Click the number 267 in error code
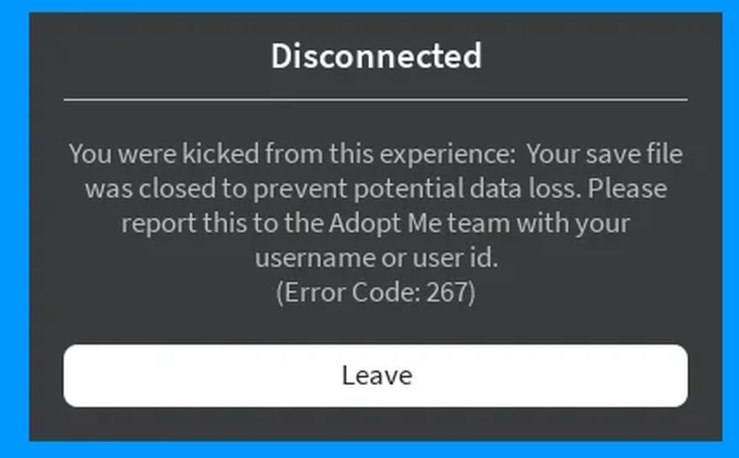The width and height of the screenshot is (739, 458). (x=456, y=294)
